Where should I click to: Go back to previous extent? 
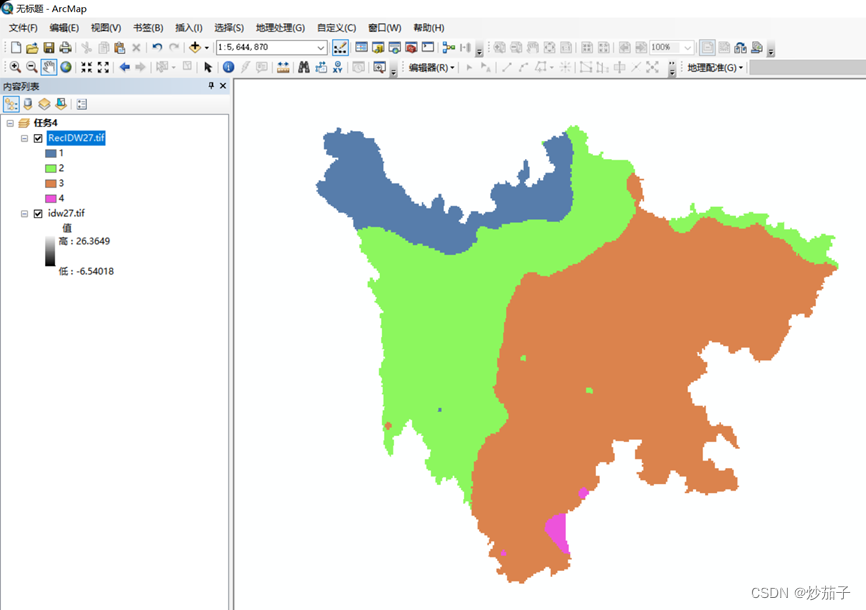(125, 67)
